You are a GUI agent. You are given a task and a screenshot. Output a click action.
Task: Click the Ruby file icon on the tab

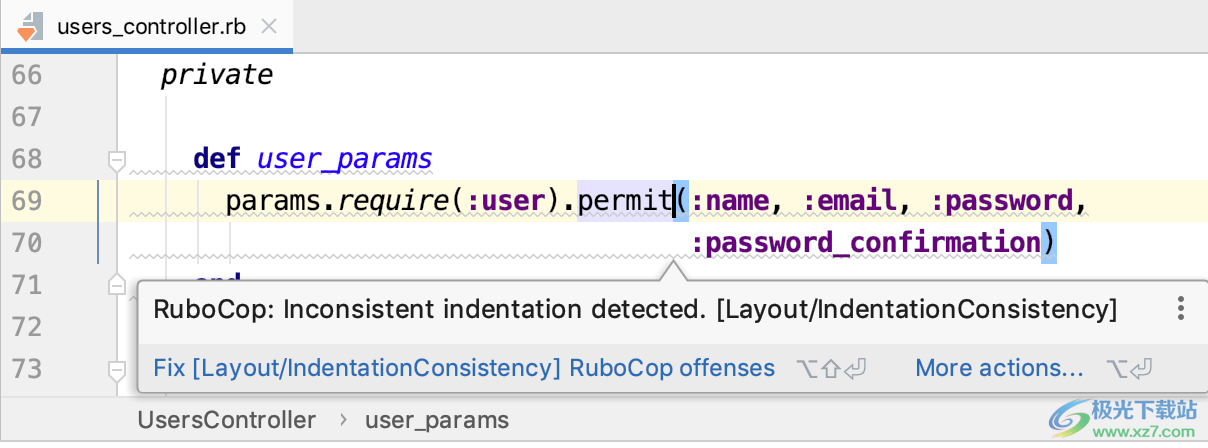point(29,26)
